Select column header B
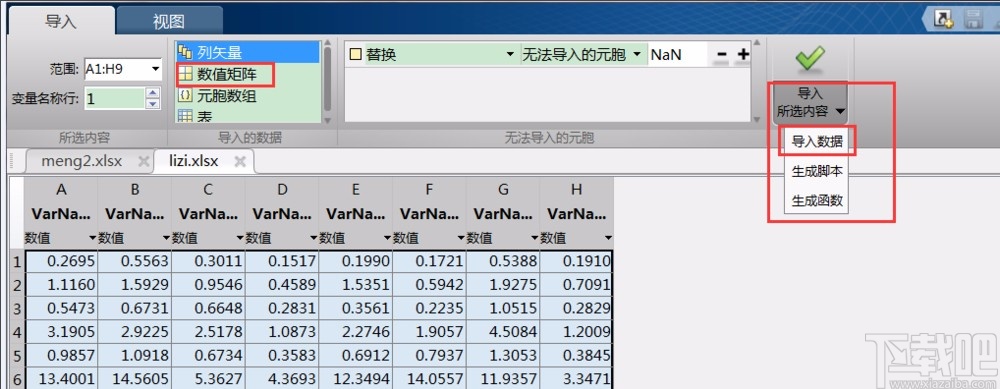 [x=135, y=189]
